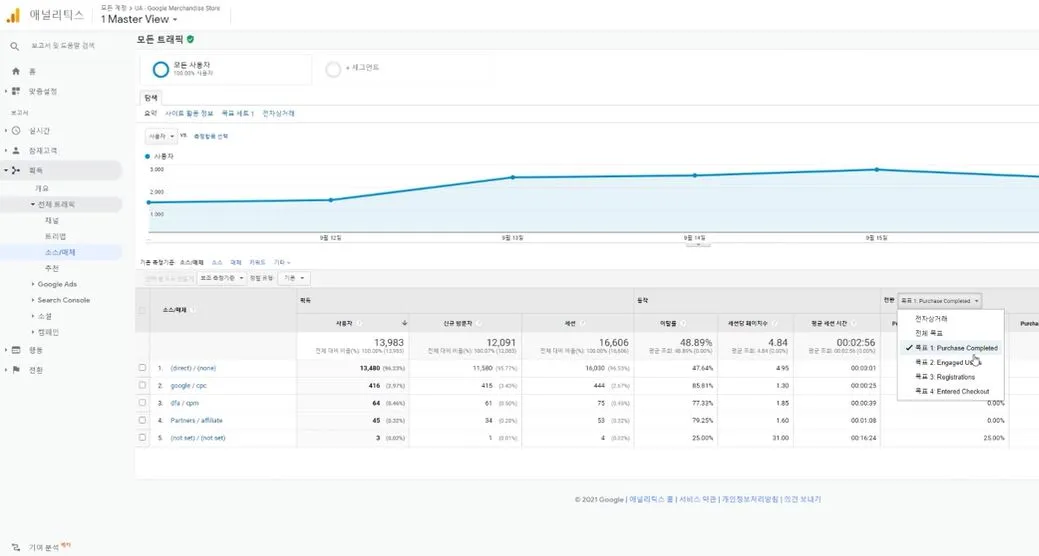Screen dimensions: 1039x556
Task: Collapse the 전체 트래픽 tree section
Action: point(33,205)
